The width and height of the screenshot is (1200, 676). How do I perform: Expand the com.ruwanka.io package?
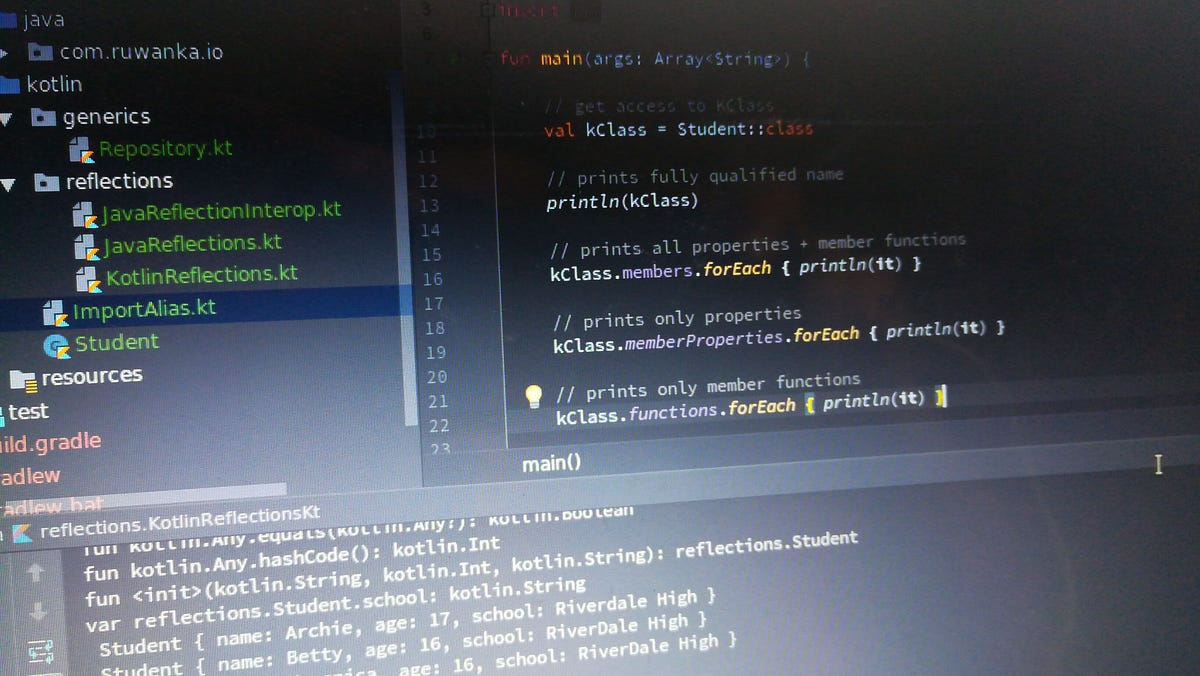[x=7, y=51]
